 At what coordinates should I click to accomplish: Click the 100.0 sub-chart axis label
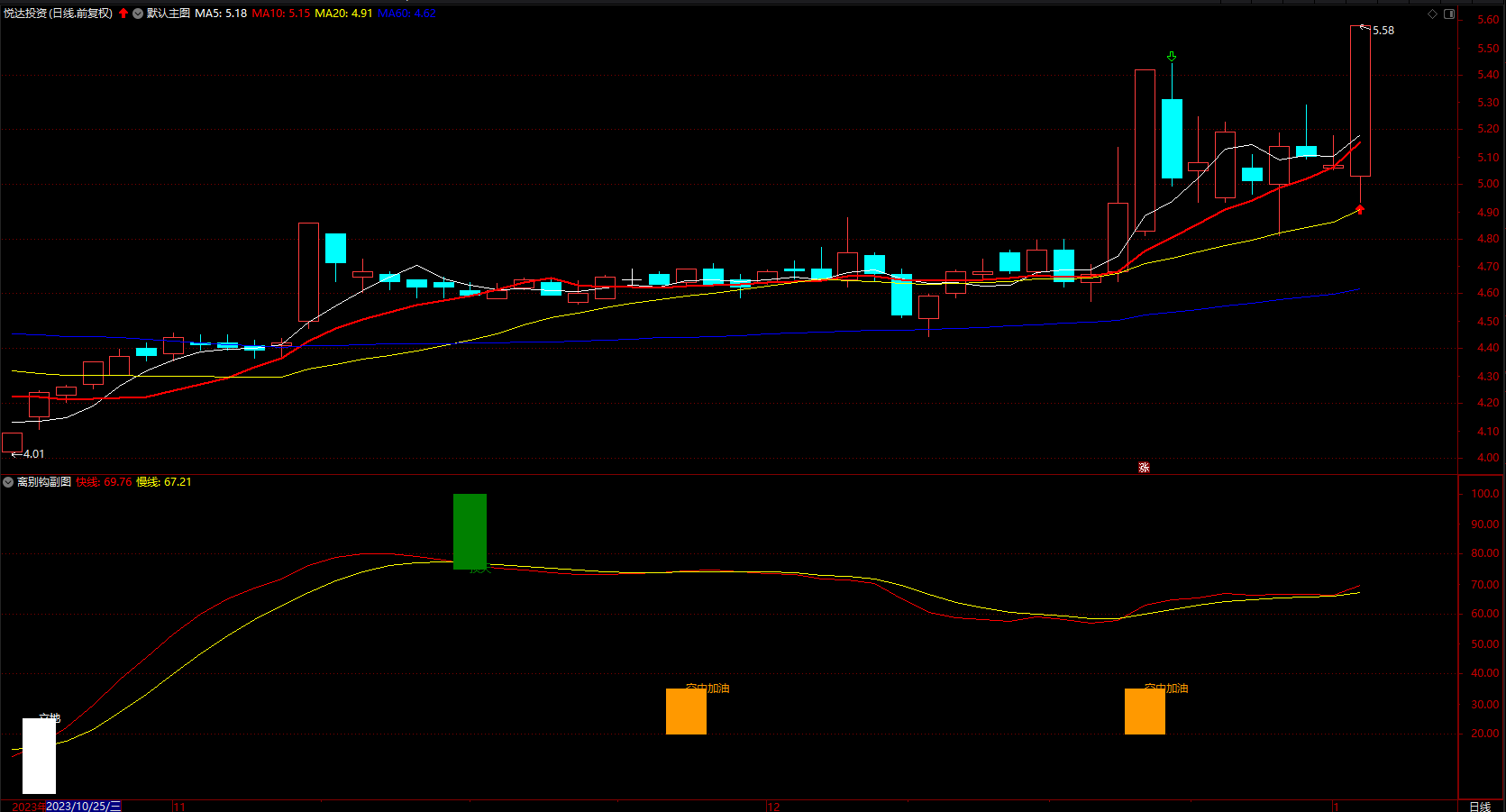[x=1485, y=494]
